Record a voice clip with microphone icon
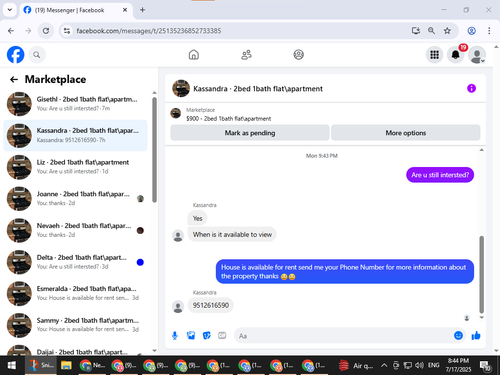The height and width of the screenshot is (375, 500). click(175, 336)
